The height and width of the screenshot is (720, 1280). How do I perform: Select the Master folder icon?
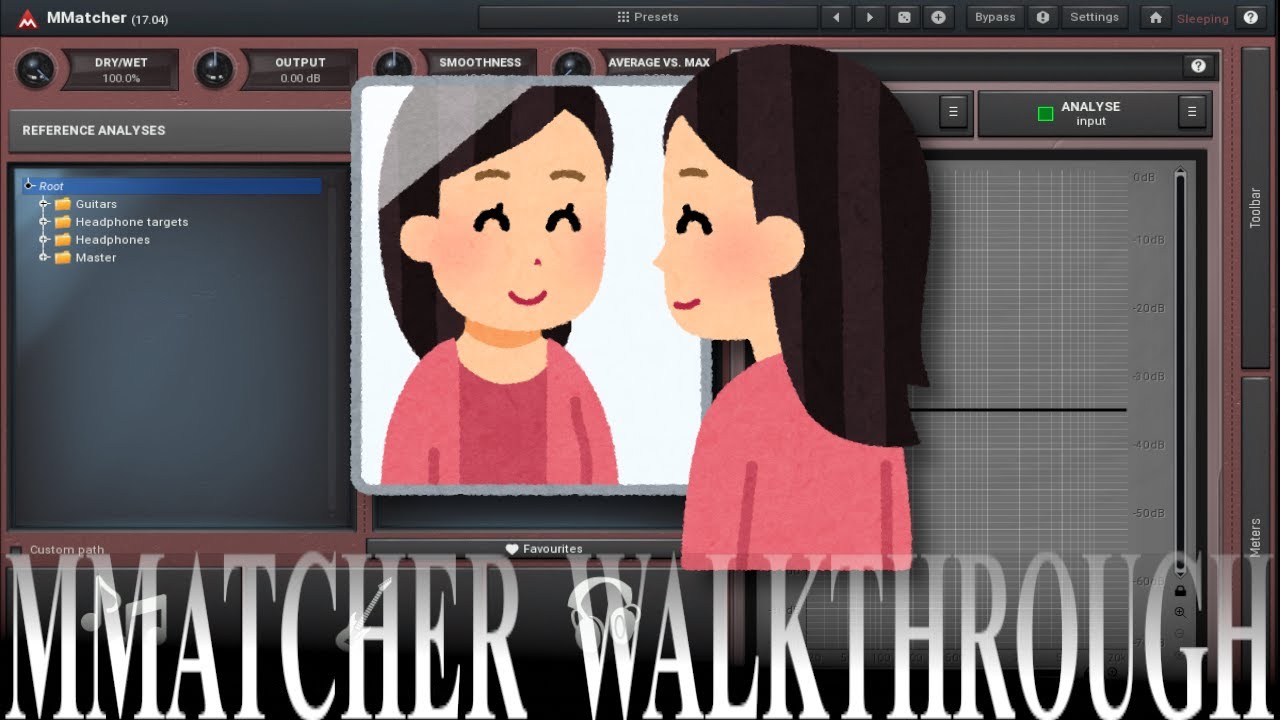tap(63, 258)
